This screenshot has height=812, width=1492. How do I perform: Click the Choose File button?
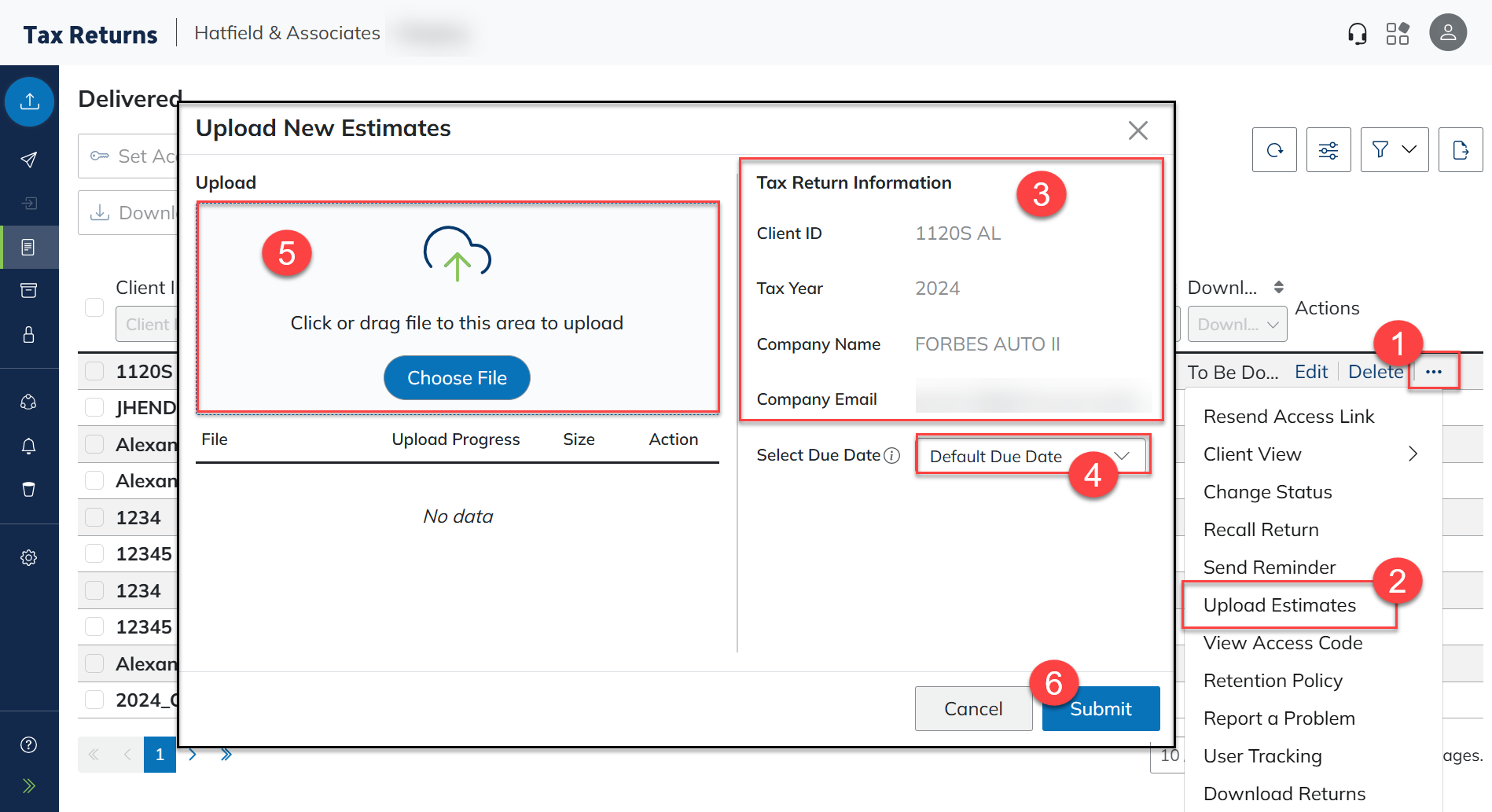pos(457,378)
